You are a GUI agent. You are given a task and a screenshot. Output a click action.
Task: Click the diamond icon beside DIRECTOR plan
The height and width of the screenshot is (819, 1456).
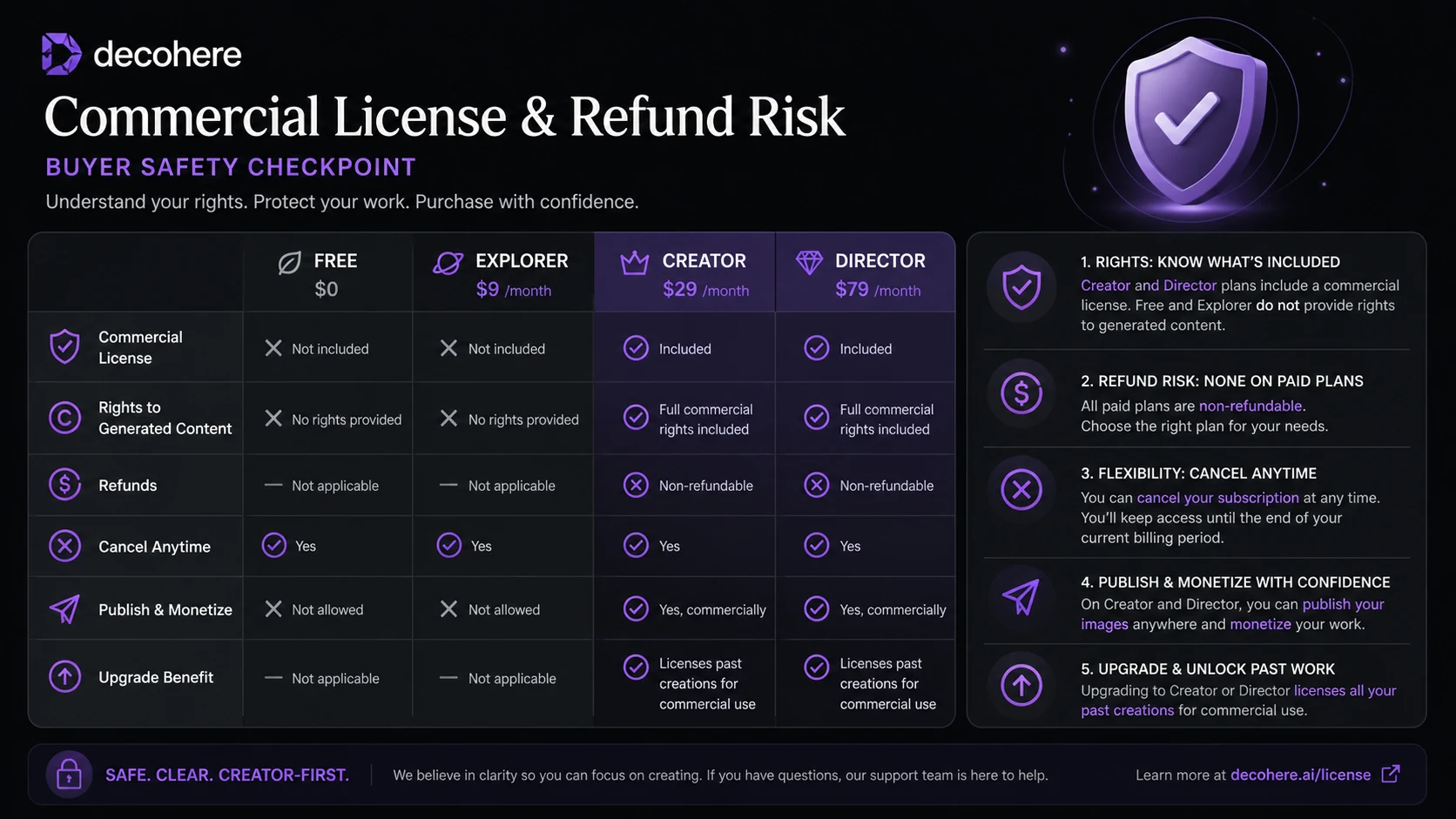(x=809, y=262)
